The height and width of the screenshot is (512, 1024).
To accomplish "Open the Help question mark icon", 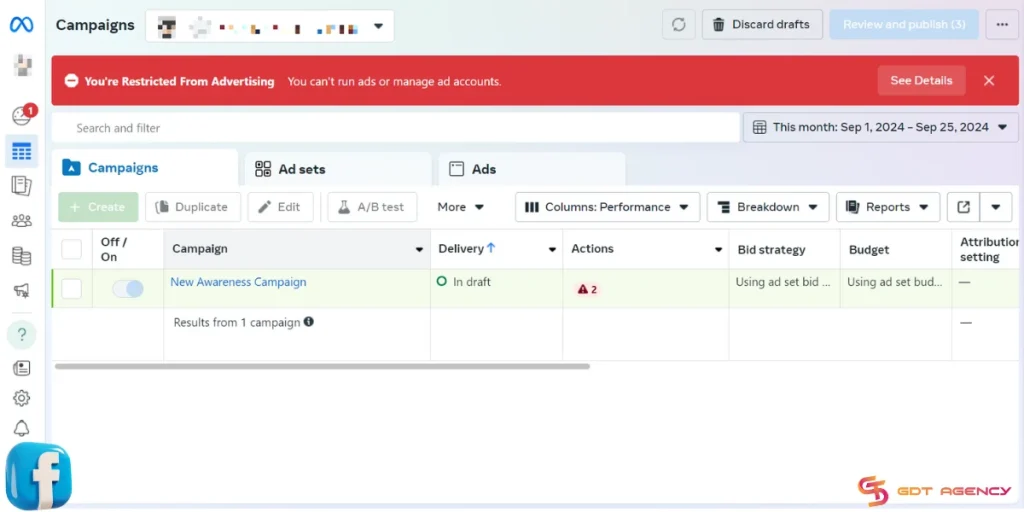I will (x=22, y=335).
